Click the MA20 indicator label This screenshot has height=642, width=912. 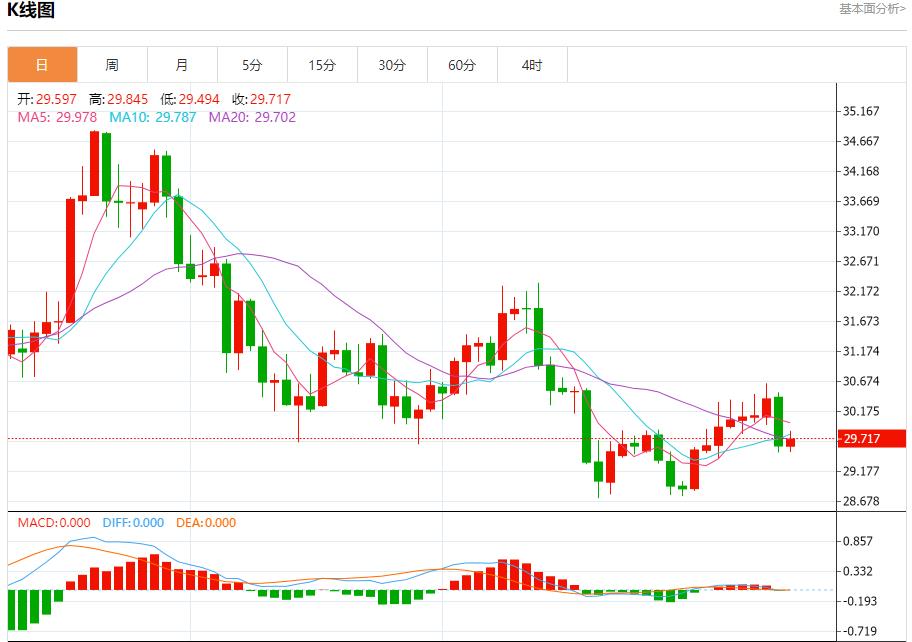(252, 117)
